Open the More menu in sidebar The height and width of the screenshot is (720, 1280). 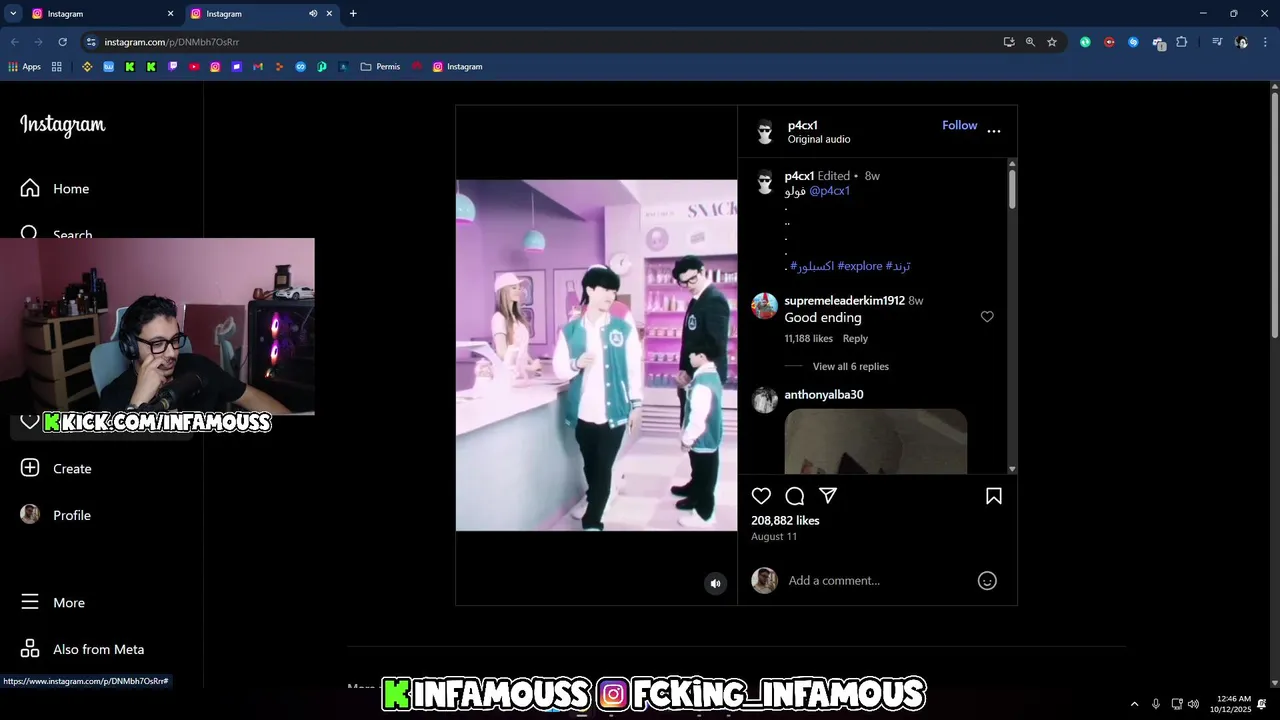(55, 603)
